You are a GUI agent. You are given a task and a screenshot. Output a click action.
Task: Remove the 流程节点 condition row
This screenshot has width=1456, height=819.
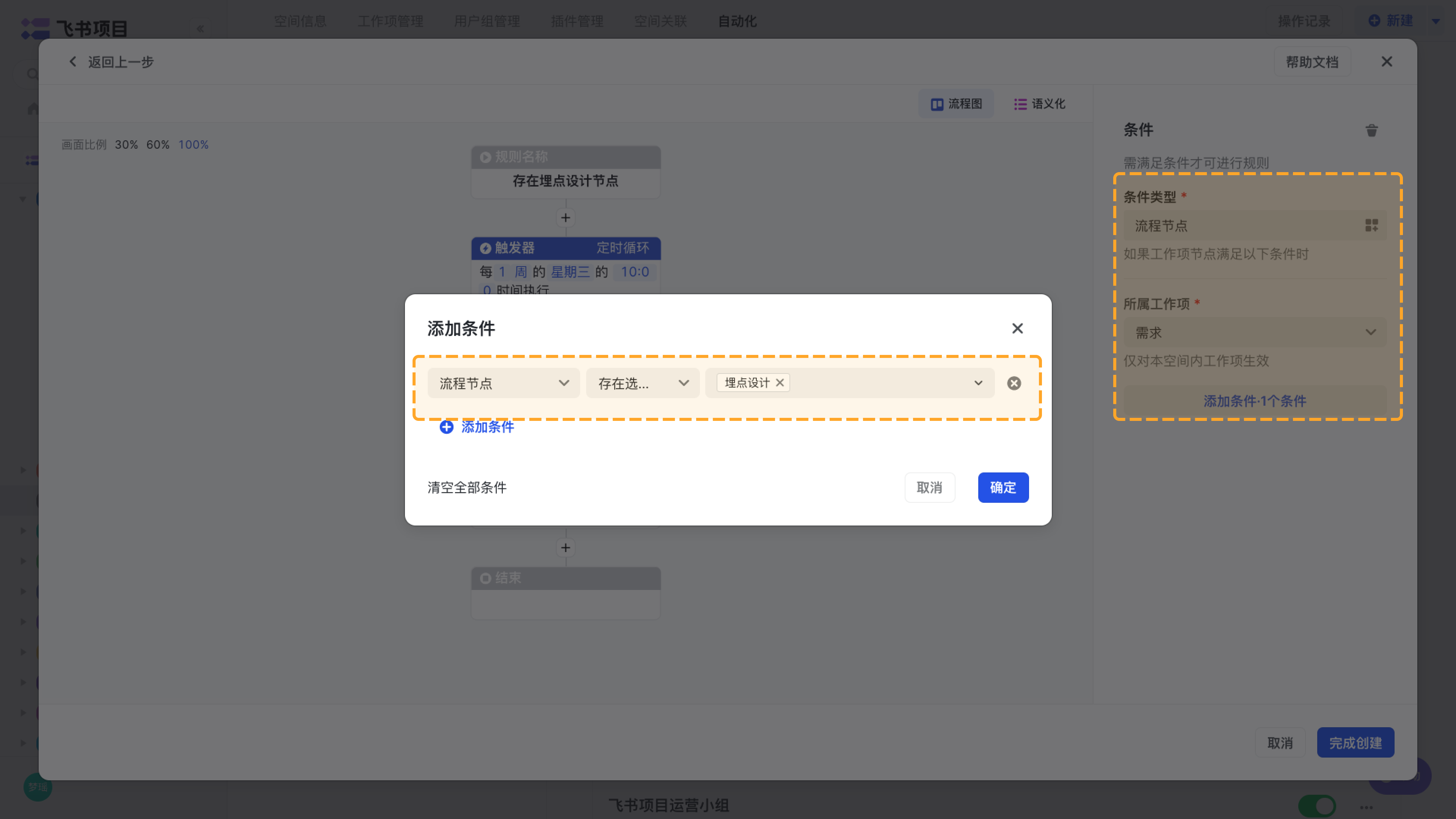pyautogui.click(x=1014, y=383)
